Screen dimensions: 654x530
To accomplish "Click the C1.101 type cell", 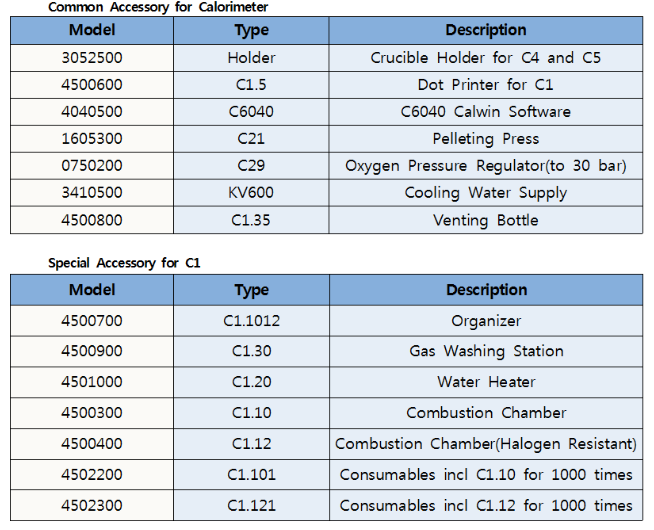I will 251,474.
